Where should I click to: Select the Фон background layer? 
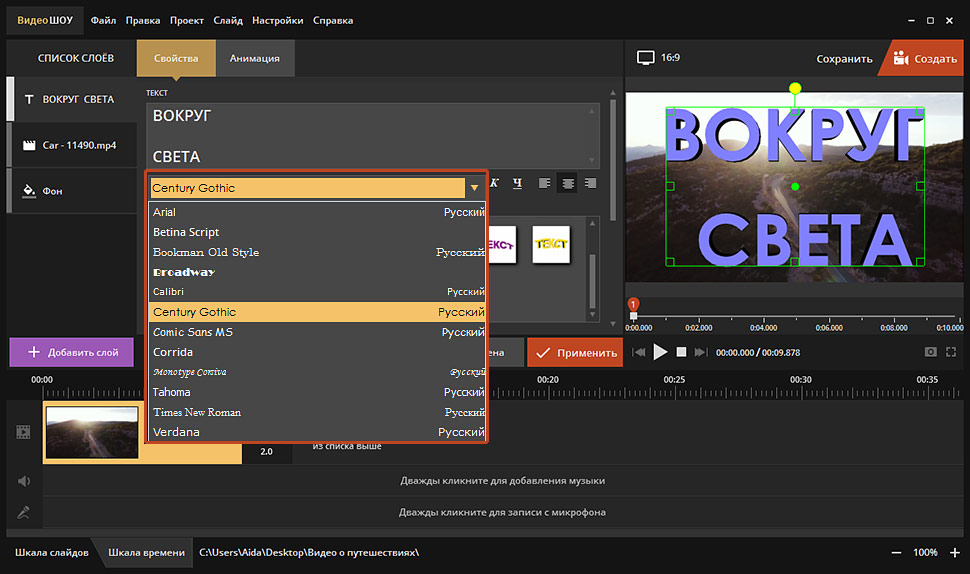(71, 191)
